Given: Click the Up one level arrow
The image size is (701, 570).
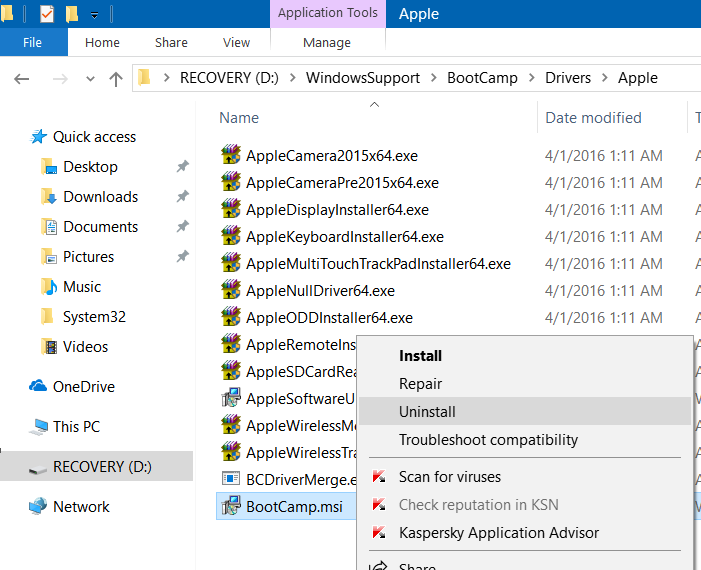Looking at the screenshot, I should (x=115, y=78).
